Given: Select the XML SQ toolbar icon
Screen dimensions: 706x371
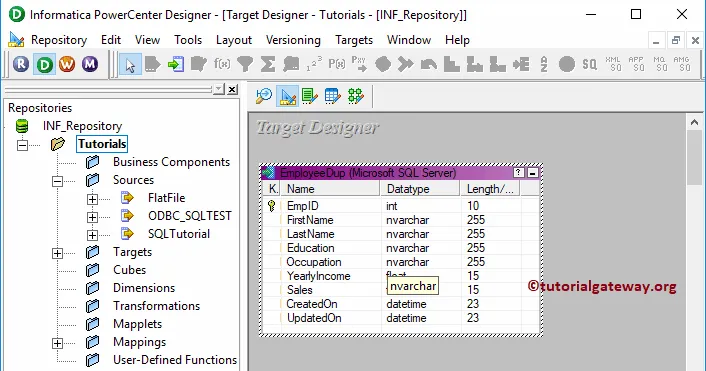Looking at the screenshot, I should [613, 64].
